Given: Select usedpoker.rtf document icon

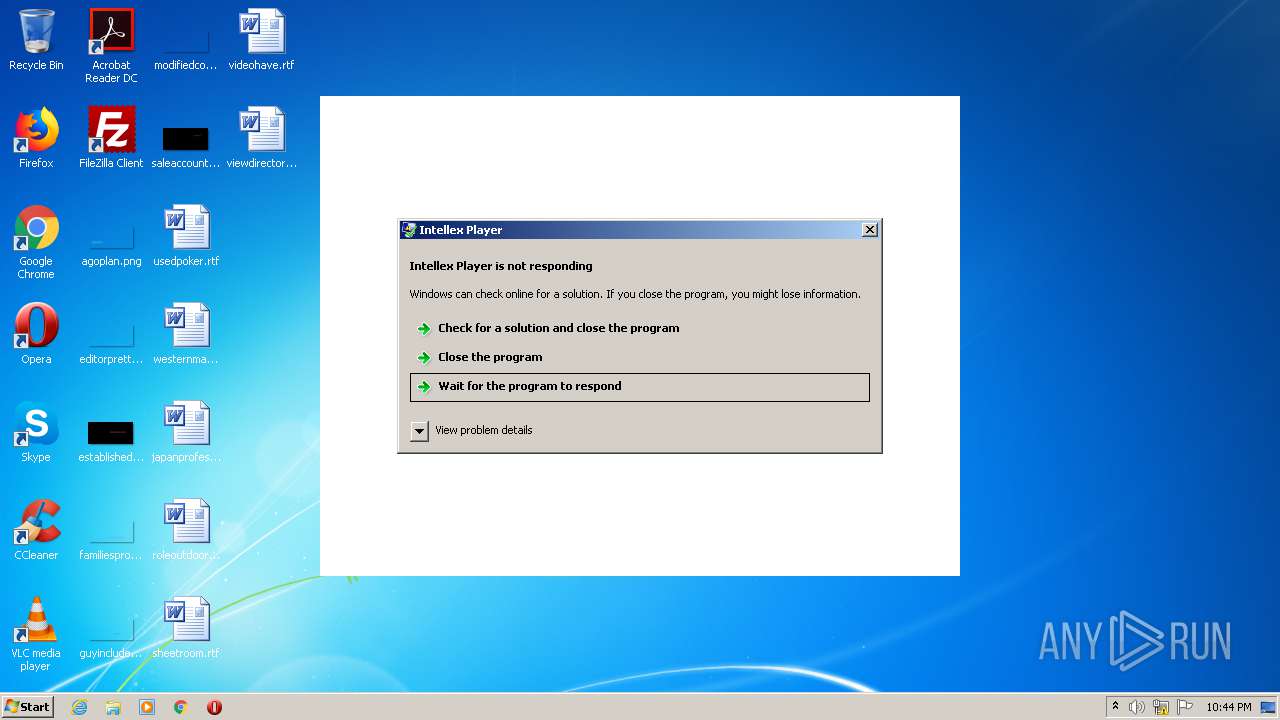Looking at the screenshot, I should click(186, 236).
